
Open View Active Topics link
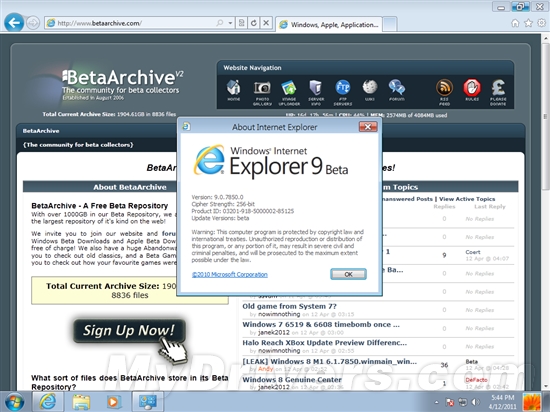point(467,199)
